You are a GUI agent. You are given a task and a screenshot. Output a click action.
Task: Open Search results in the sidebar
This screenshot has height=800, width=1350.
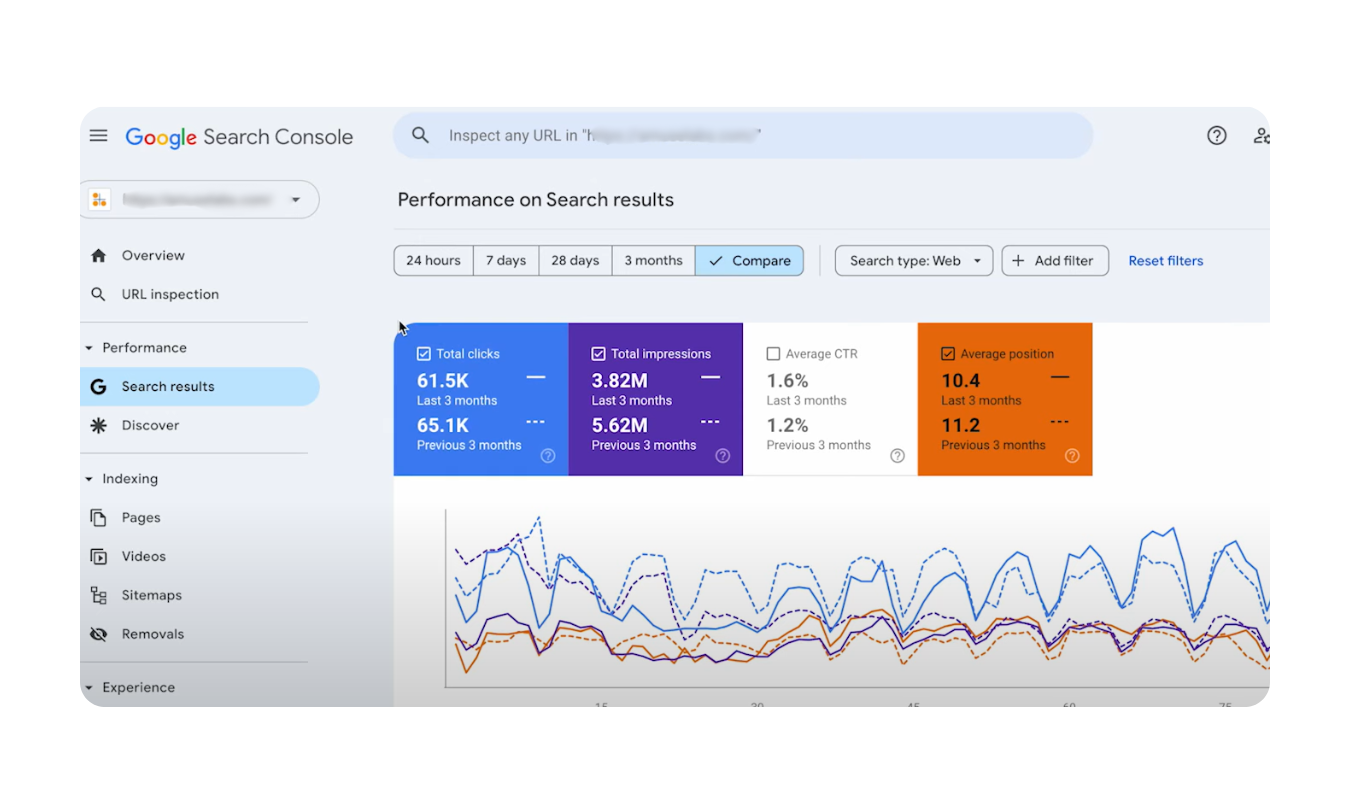pyautogui.click(x=199, y=386)
